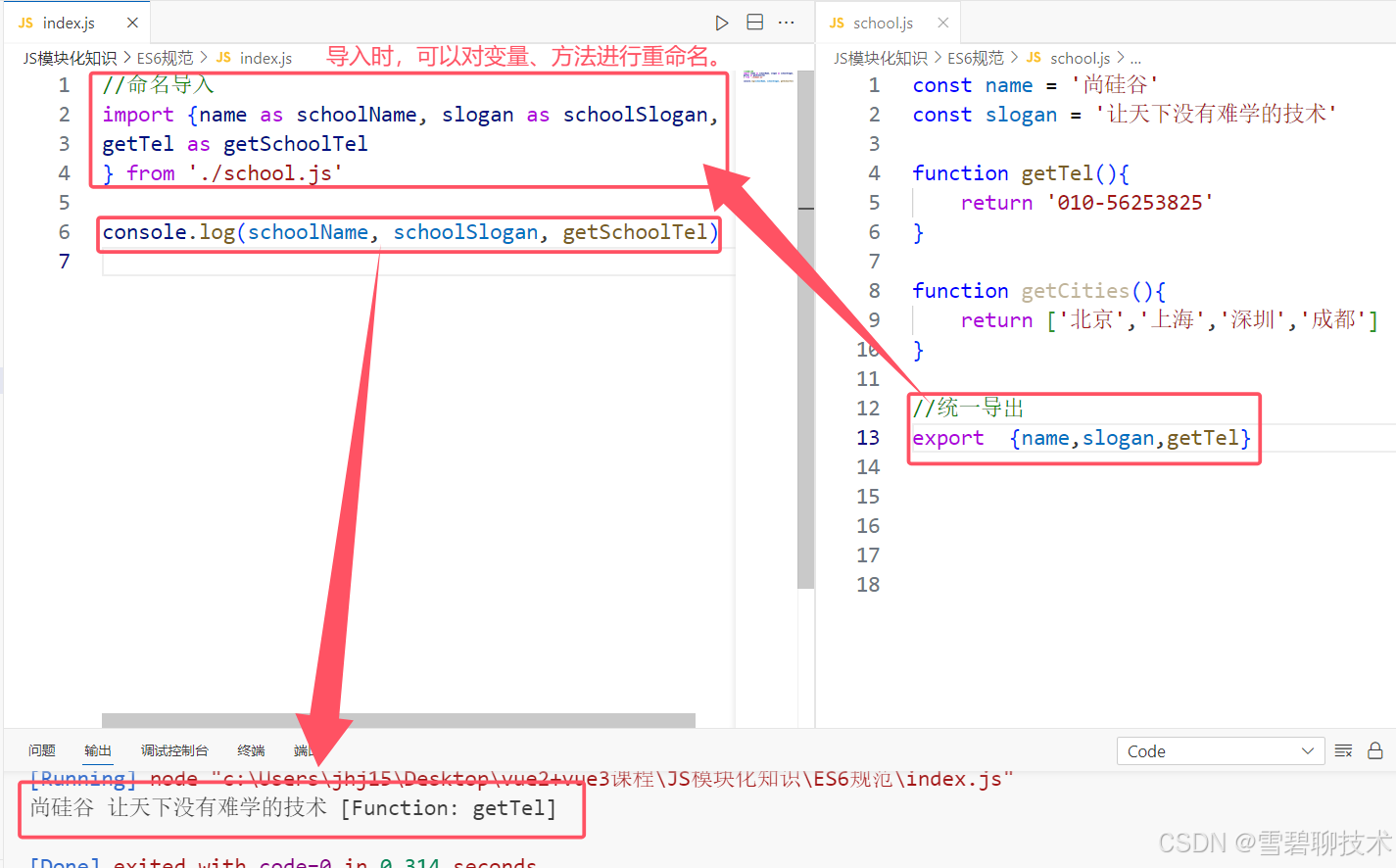Click the index.js vertical scrollbar
The width and height of the screenshot is (1396, 868).
pyautogui.click(x=805, y=329)
